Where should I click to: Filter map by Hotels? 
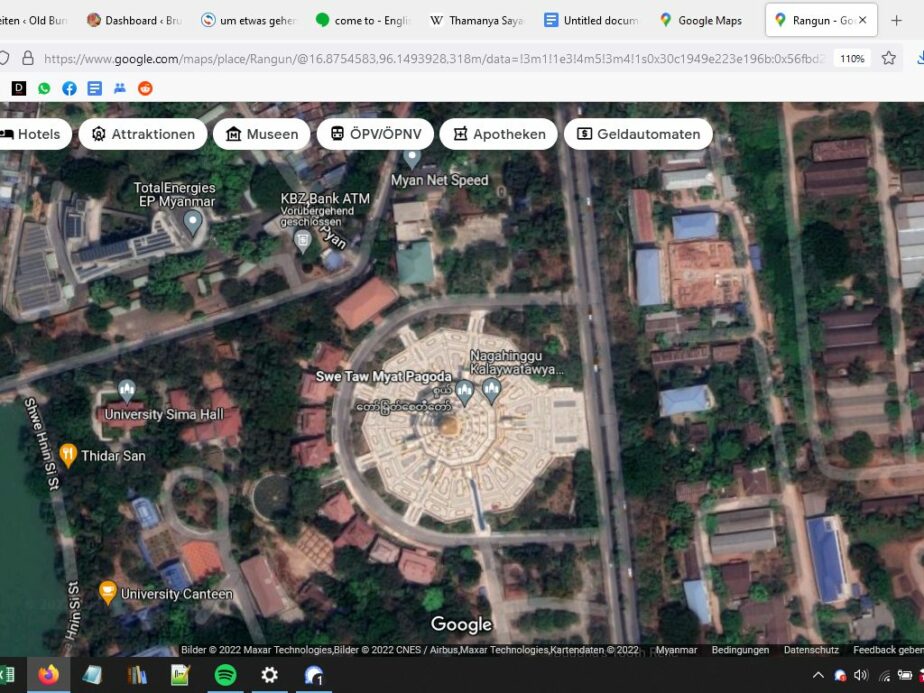(30, 134)
